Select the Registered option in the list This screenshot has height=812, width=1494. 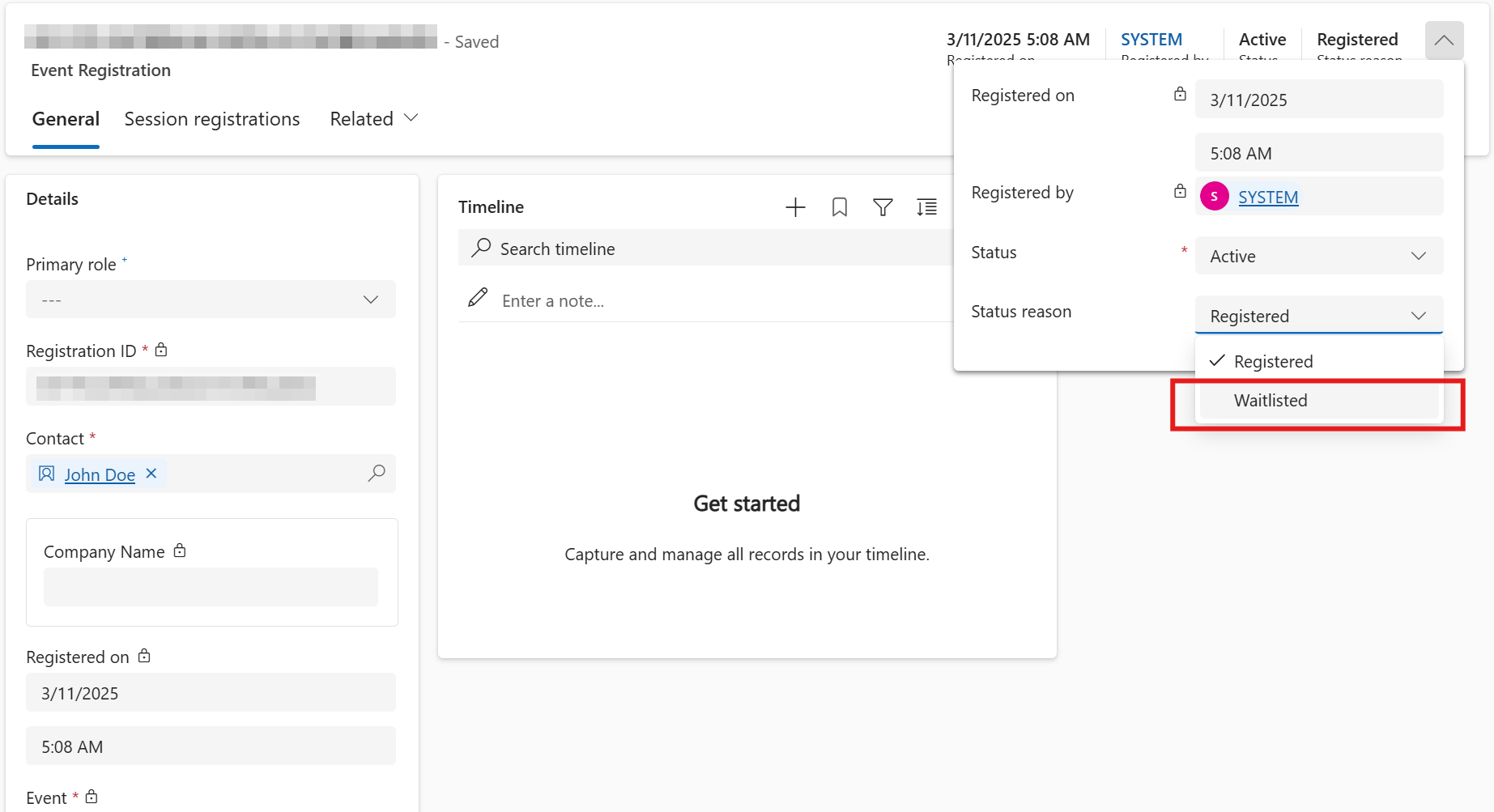1273,362
